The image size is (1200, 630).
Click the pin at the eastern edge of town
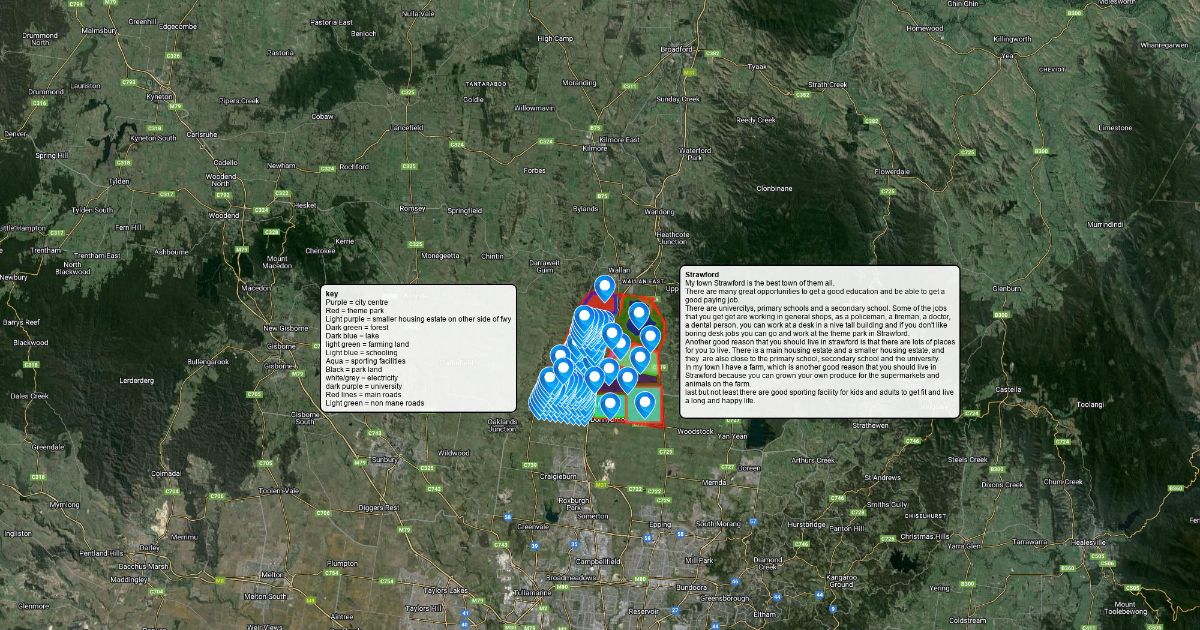(x=650, y=337)
